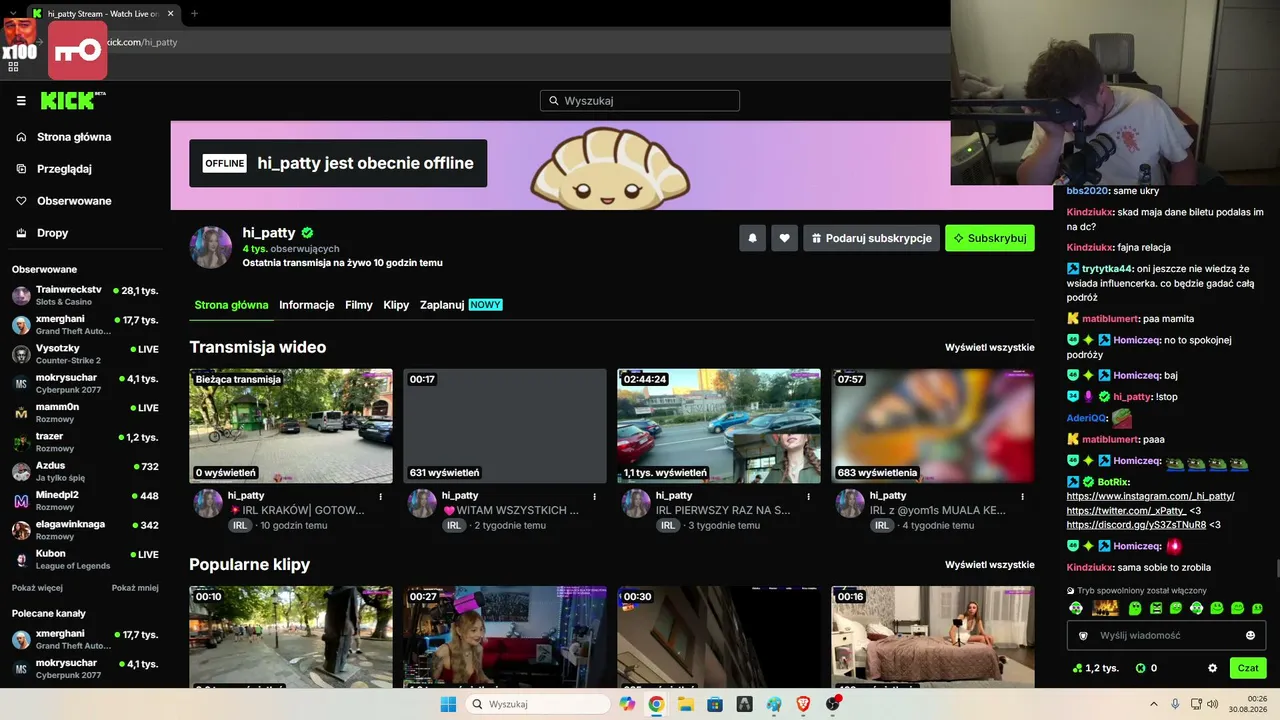
Task: Open the hi_patty Instagram link in chat
Action: [x=1150, y=496]
